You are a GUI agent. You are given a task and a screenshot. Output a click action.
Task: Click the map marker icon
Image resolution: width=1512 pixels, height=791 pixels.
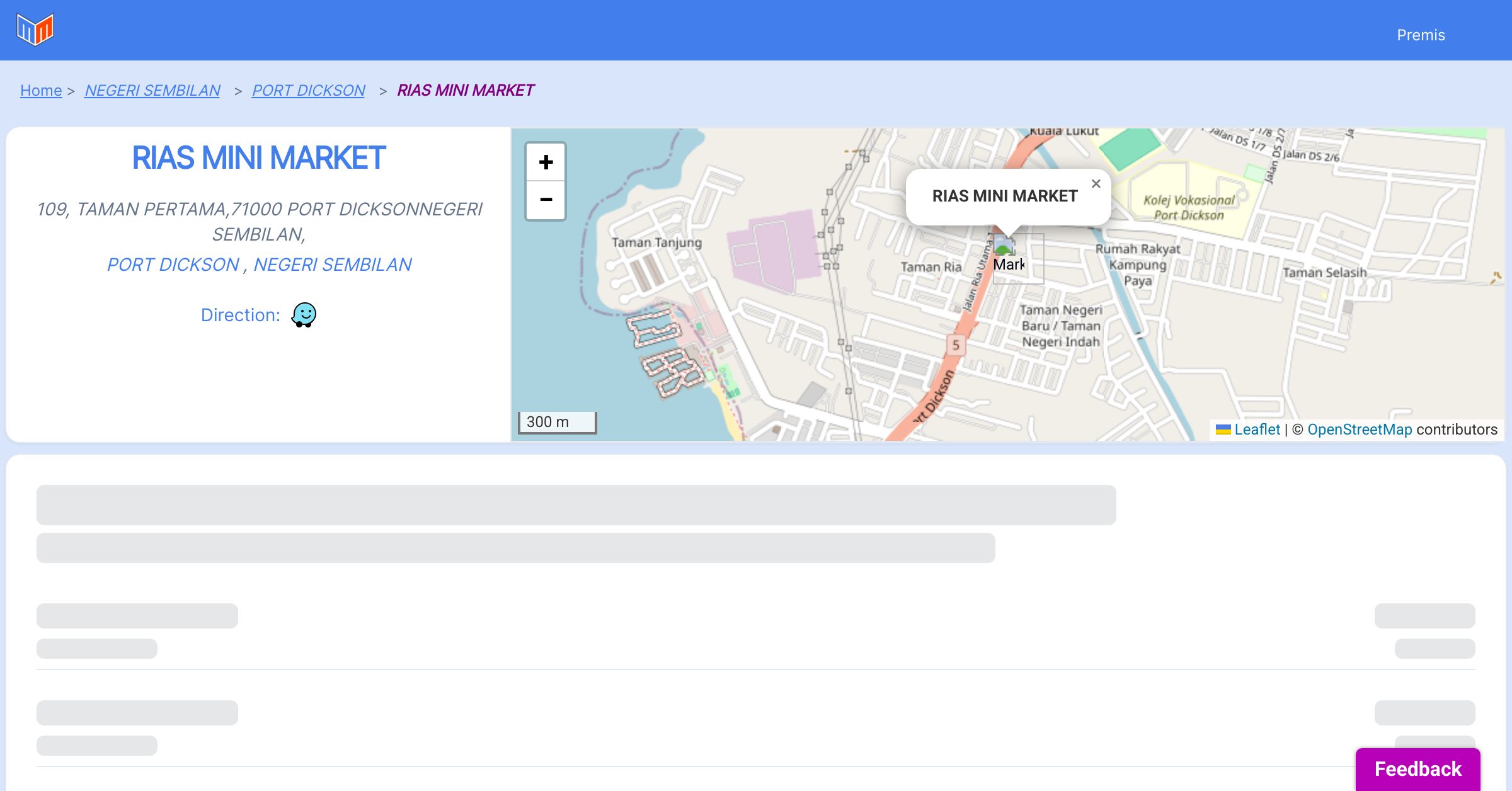(1005, 247)
